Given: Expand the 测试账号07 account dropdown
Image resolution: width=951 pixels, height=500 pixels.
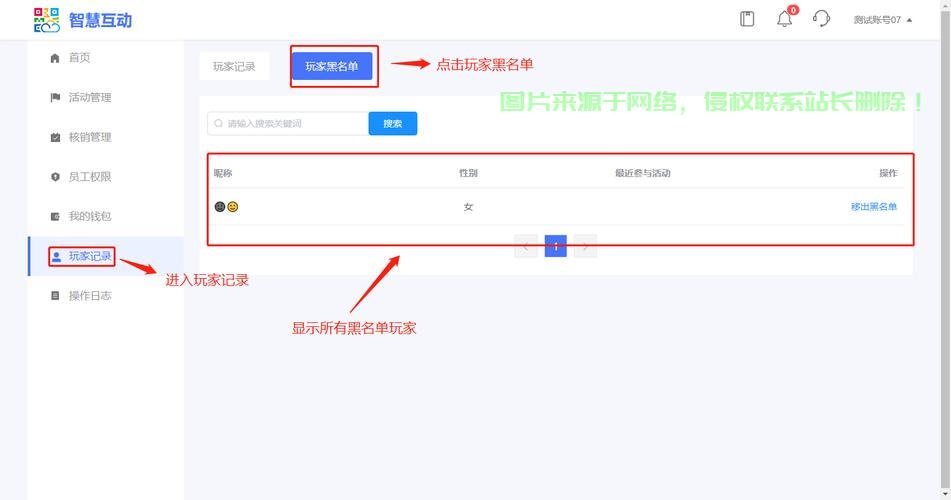Looking at the screenshot, I should point(882,20).
